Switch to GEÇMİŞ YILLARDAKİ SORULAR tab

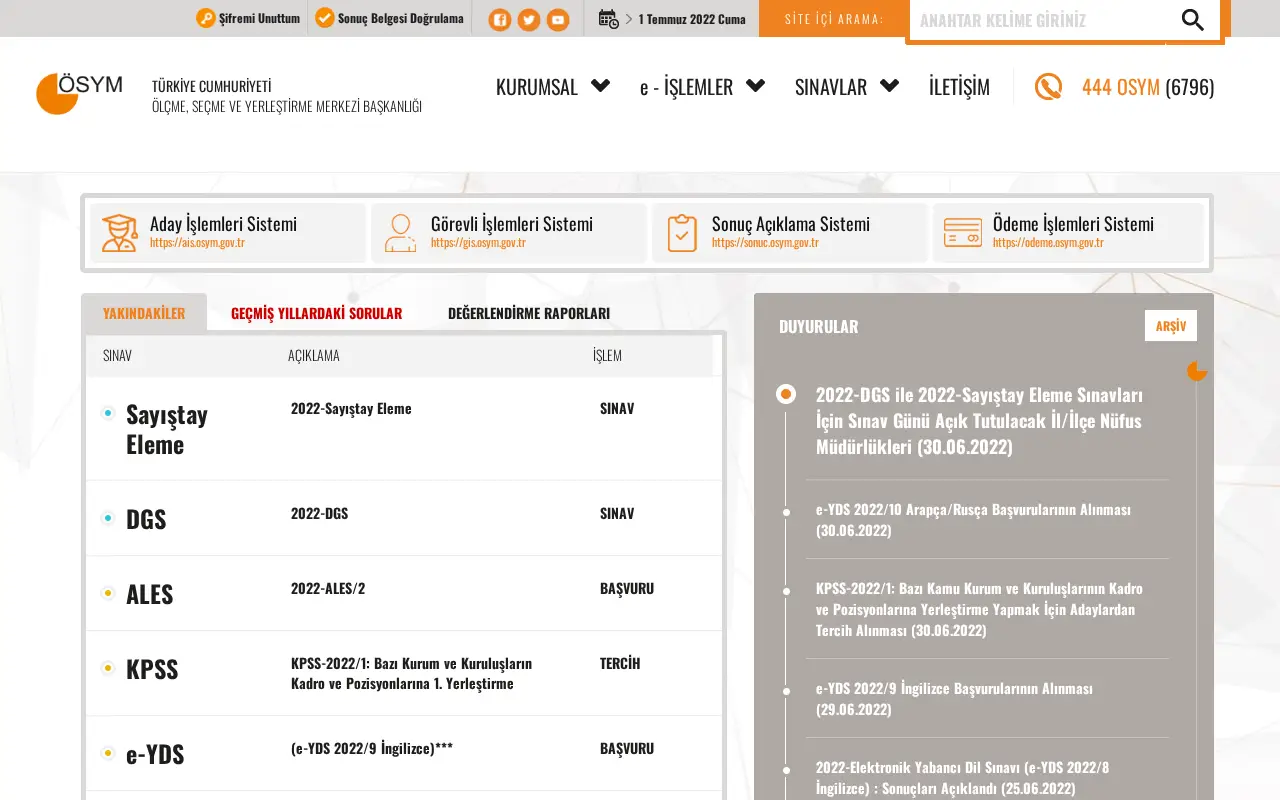[316, 313]
